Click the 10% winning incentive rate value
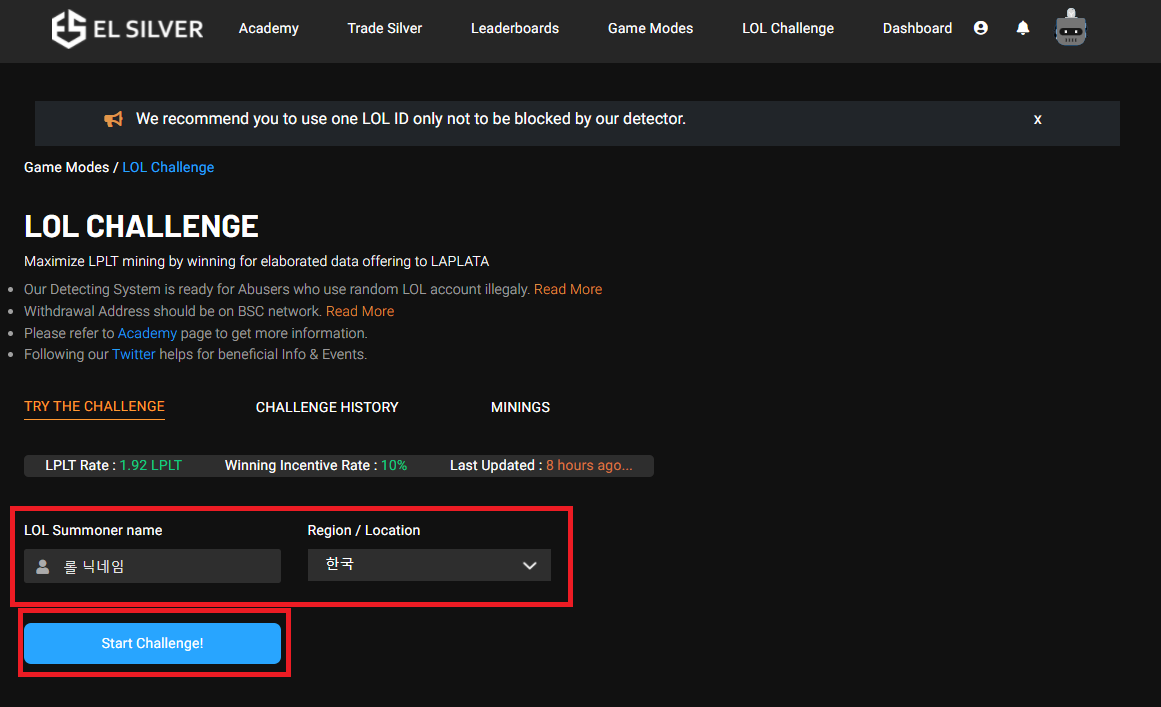 pos(394,466)
